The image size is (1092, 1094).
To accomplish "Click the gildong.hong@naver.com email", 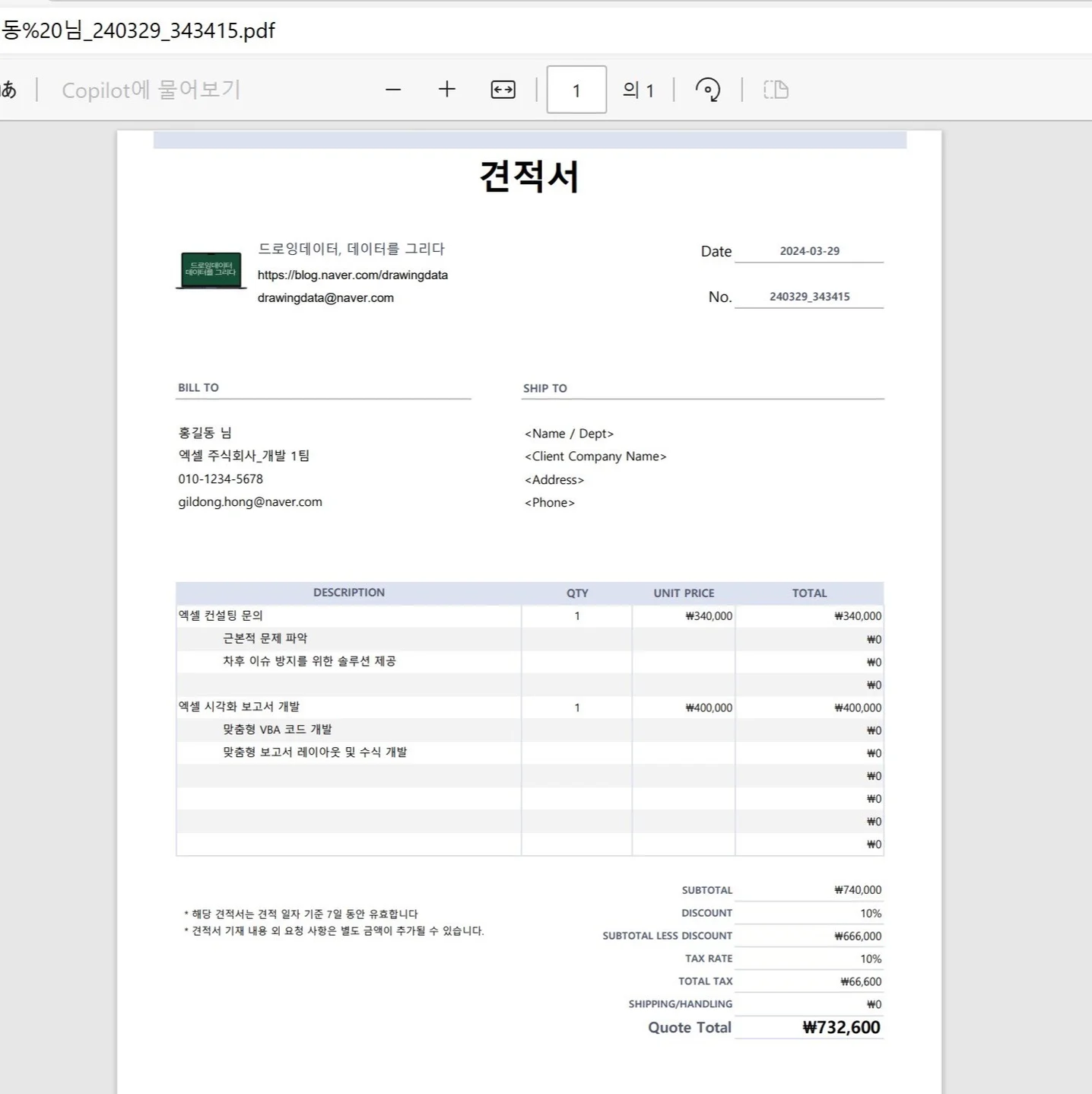I will coord(250,502).
